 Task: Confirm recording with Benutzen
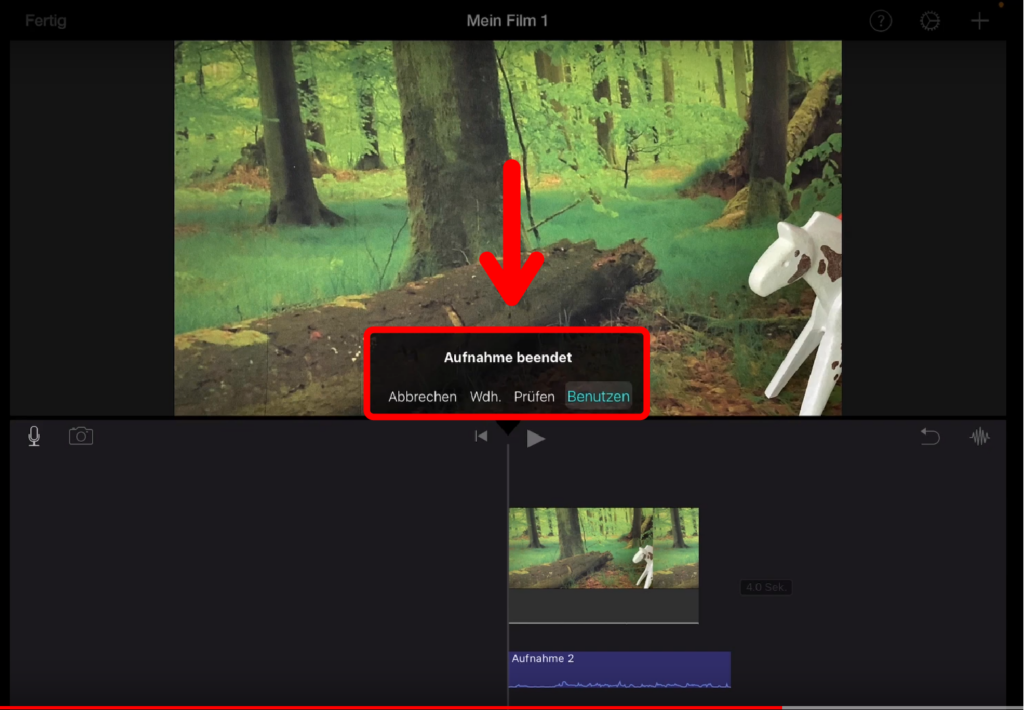pyautogui.click(x=598, y=397)
